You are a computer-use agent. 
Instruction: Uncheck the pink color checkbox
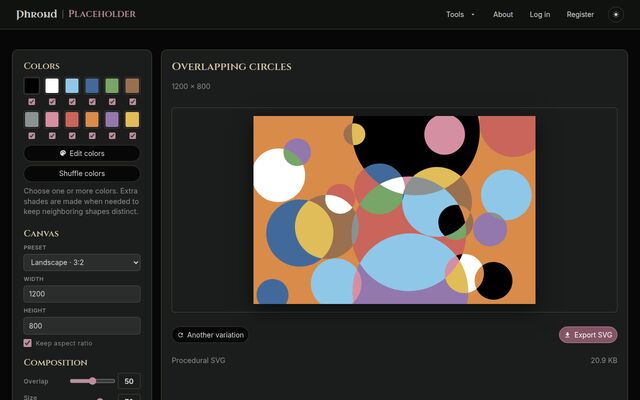point(52,136)
